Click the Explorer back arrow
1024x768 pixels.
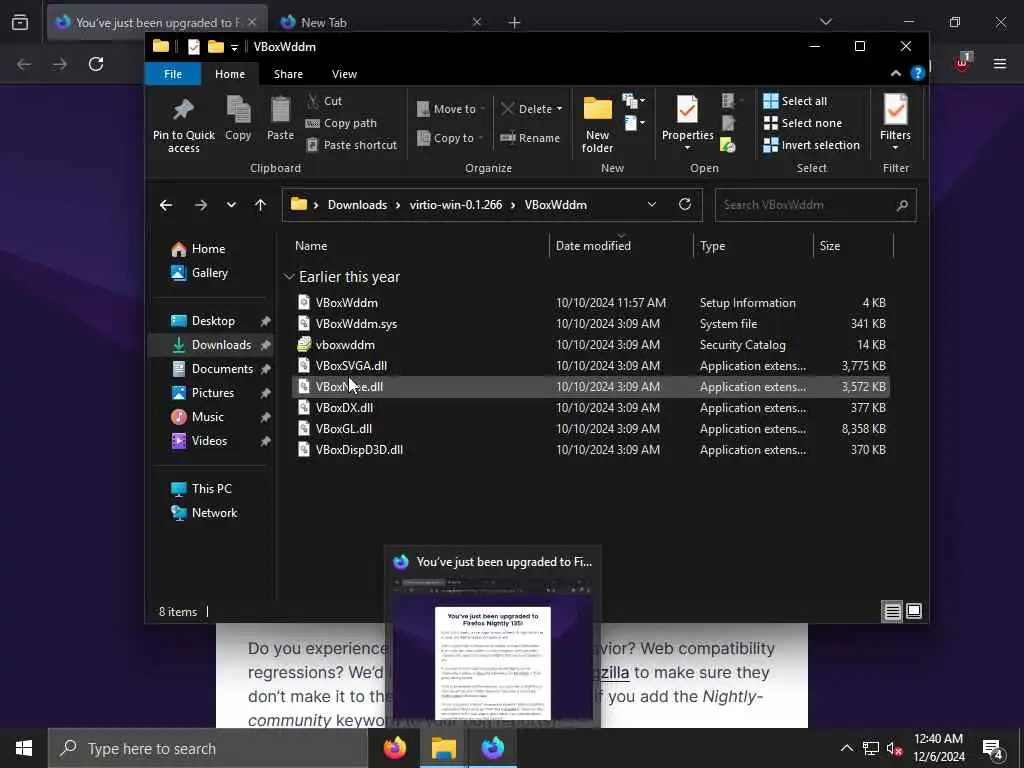click(166, 205)
